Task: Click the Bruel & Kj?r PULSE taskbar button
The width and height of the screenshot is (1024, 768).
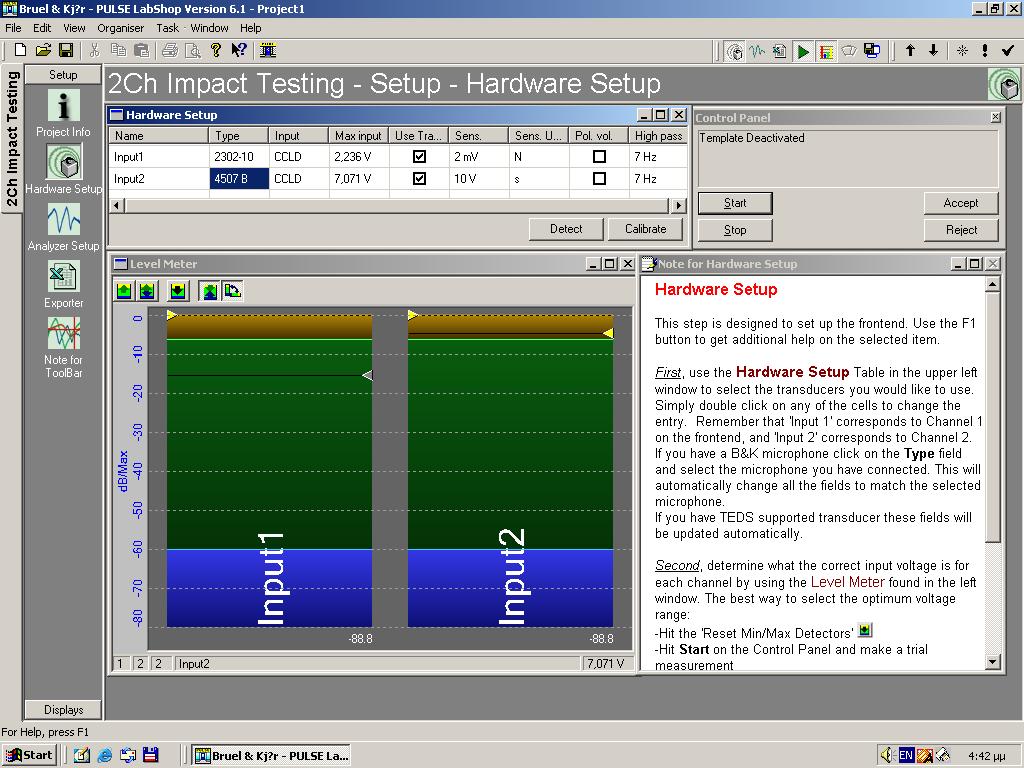Action: coord(272,756)
